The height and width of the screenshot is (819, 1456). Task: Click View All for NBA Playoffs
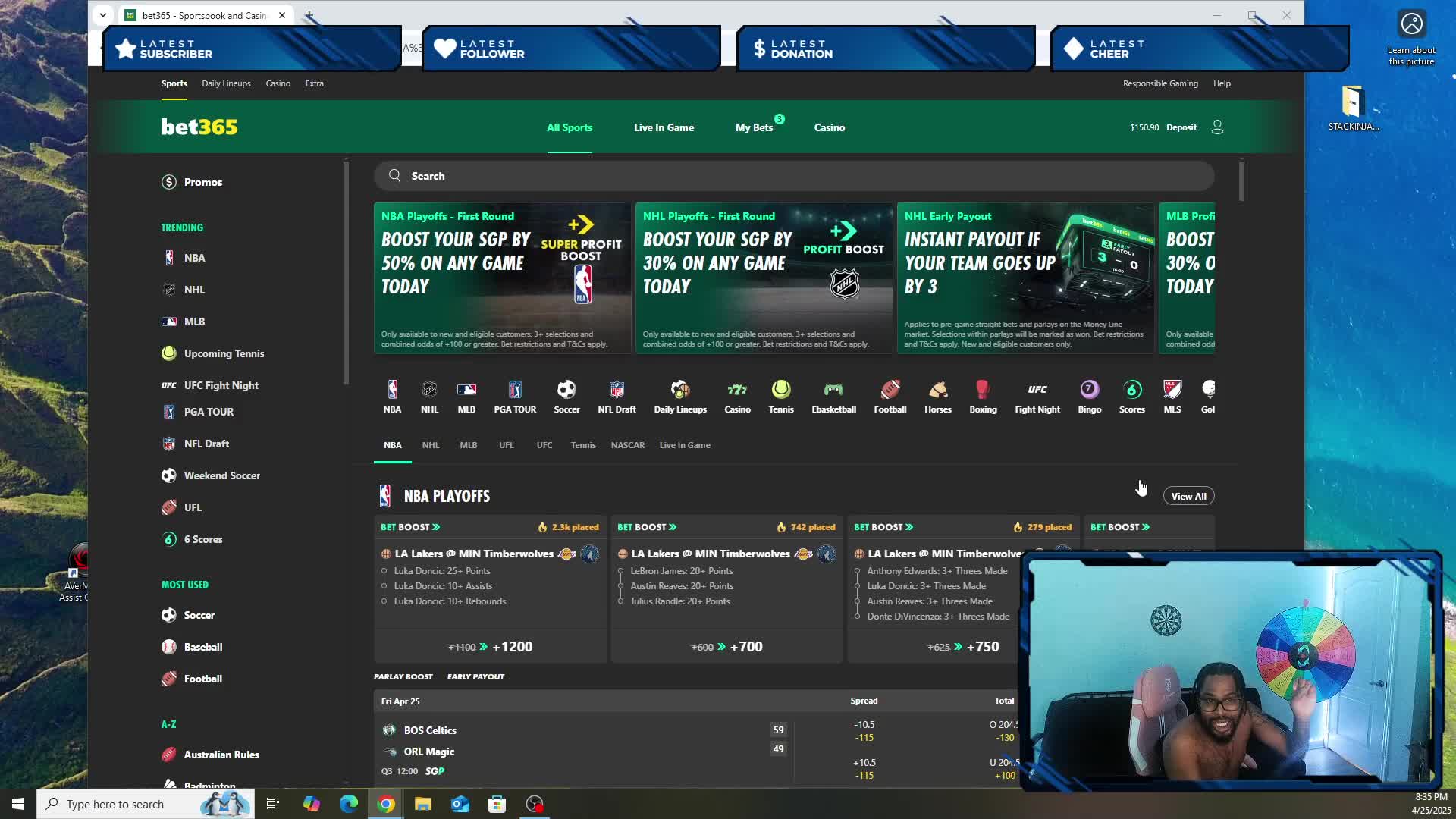(1188, 496)
